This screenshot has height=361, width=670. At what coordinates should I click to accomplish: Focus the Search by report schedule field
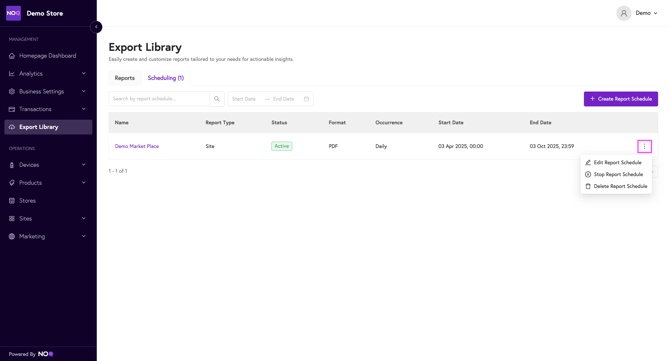(x=159, y=99)
